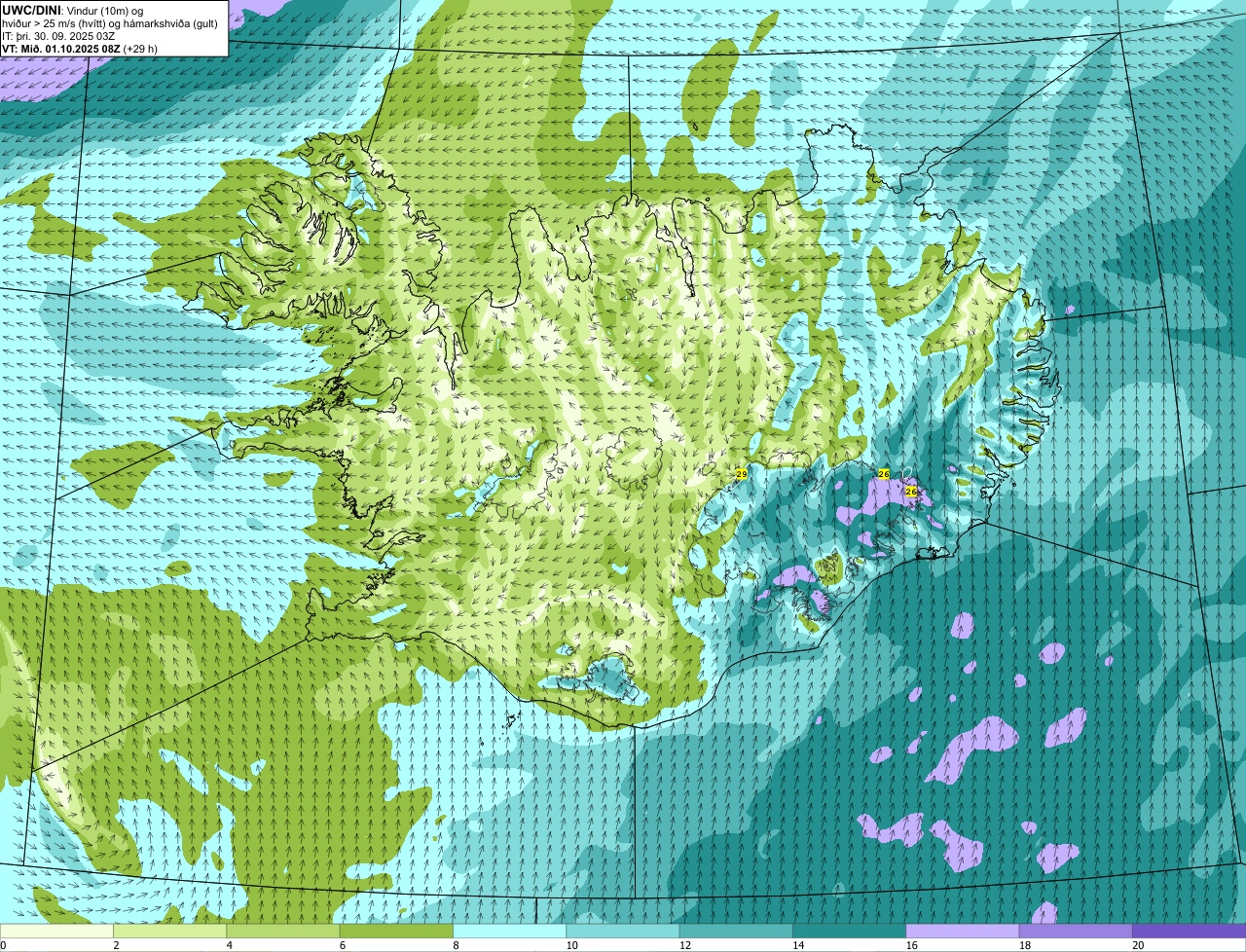Click the scale tick label 18
The width and height of the screenshot is (1246, 952).
[1024, 945]
